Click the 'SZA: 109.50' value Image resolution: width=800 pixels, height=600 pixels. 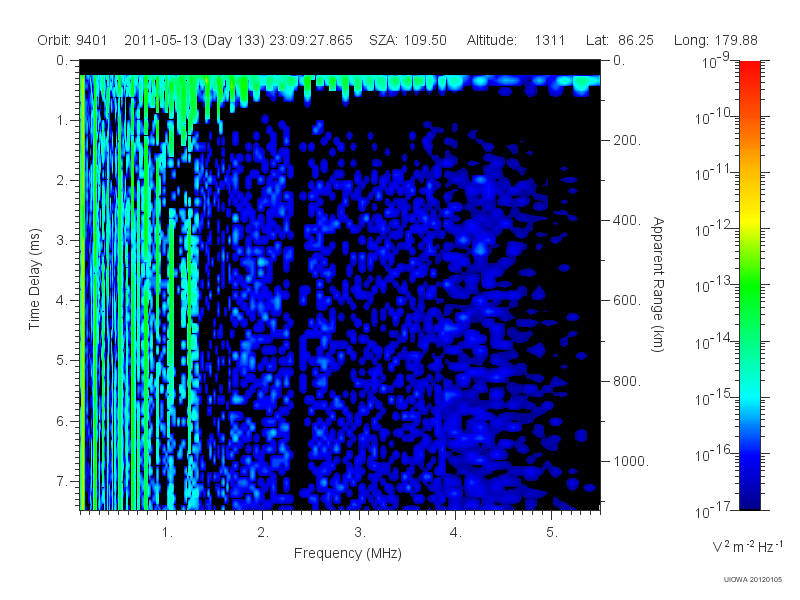click(x=408, y=40)
